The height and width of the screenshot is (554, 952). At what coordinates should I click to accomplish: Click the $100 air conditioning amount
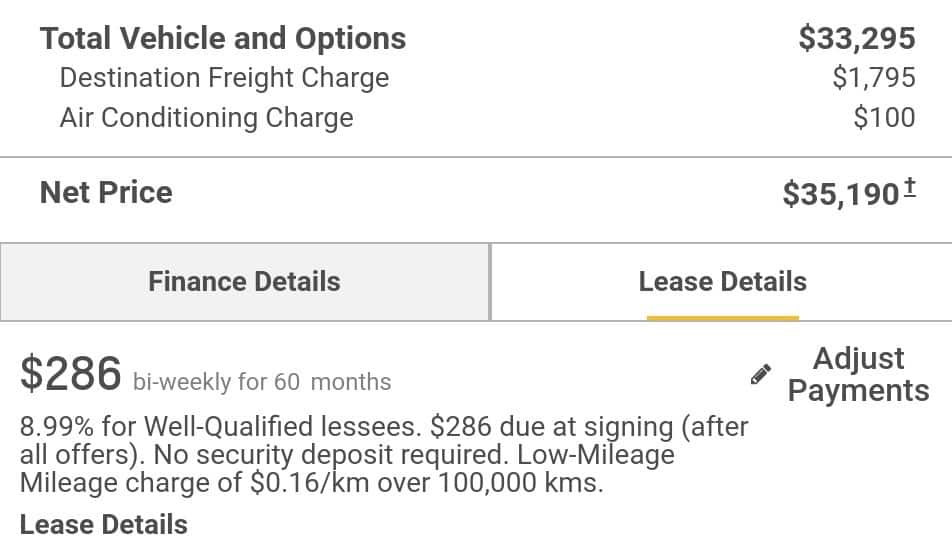[884, 118]
